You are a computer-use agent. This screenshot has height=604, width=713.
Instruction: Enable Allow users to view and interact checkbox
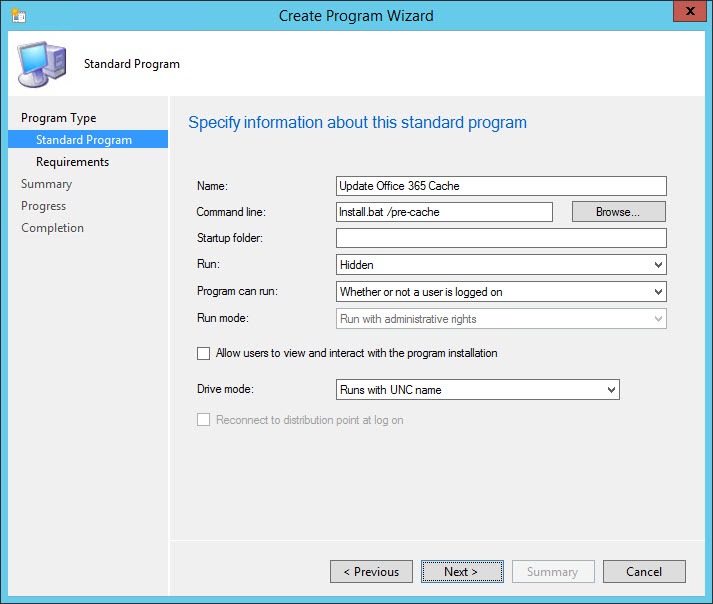[204, 353]
